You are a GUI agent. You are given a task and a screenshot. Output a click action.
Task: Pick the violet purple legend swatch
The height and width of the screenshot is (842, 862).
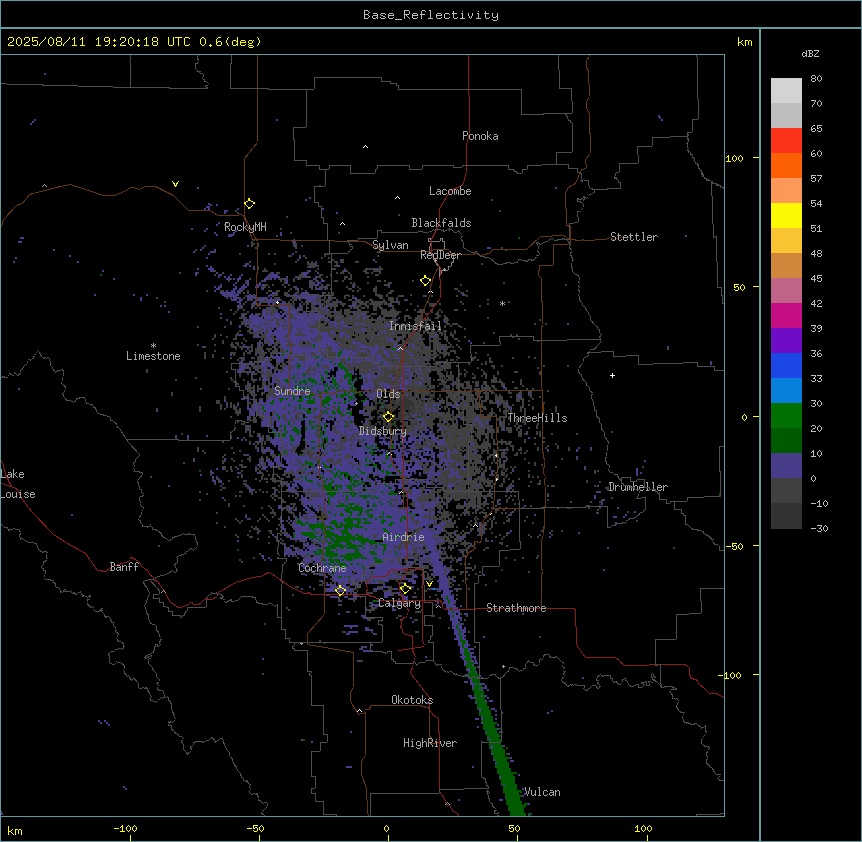[x=786, y=341]
